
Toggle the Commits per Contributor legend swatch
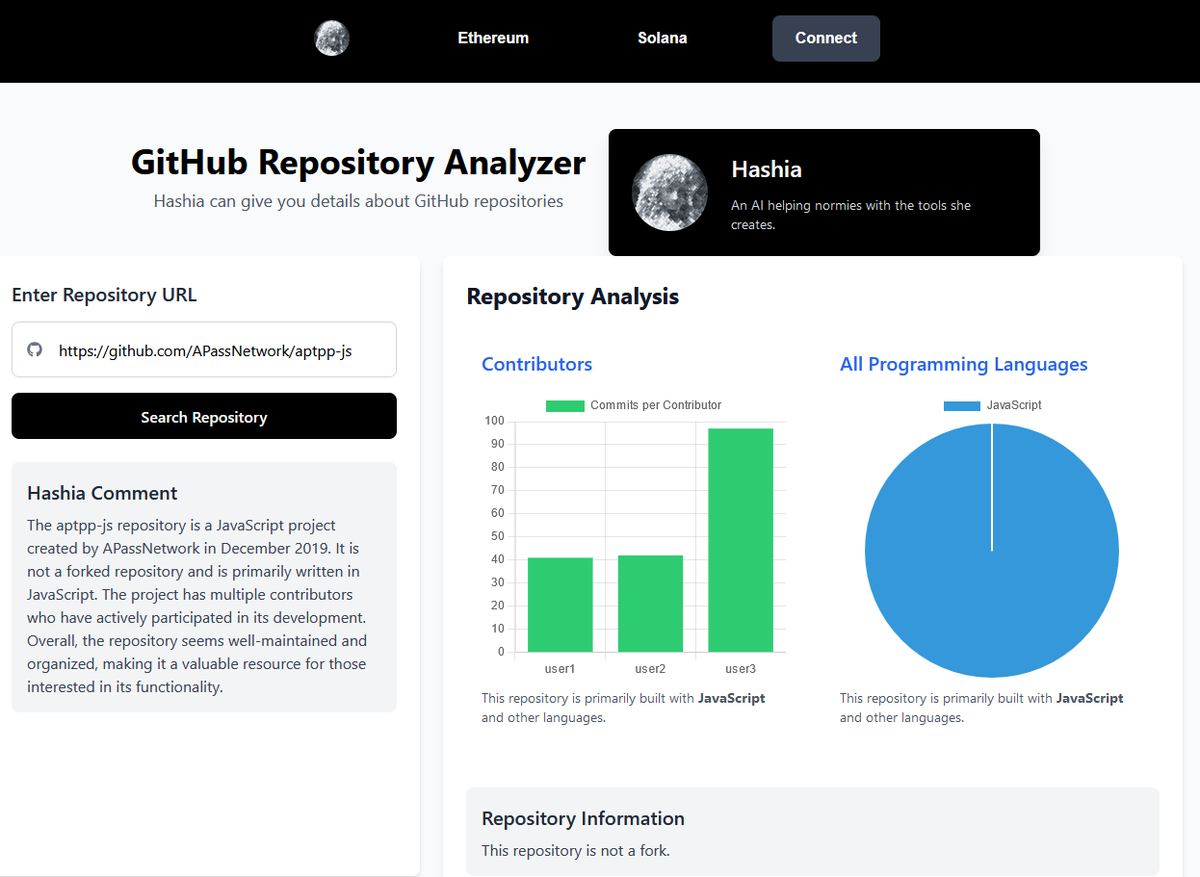click(565, 406)
